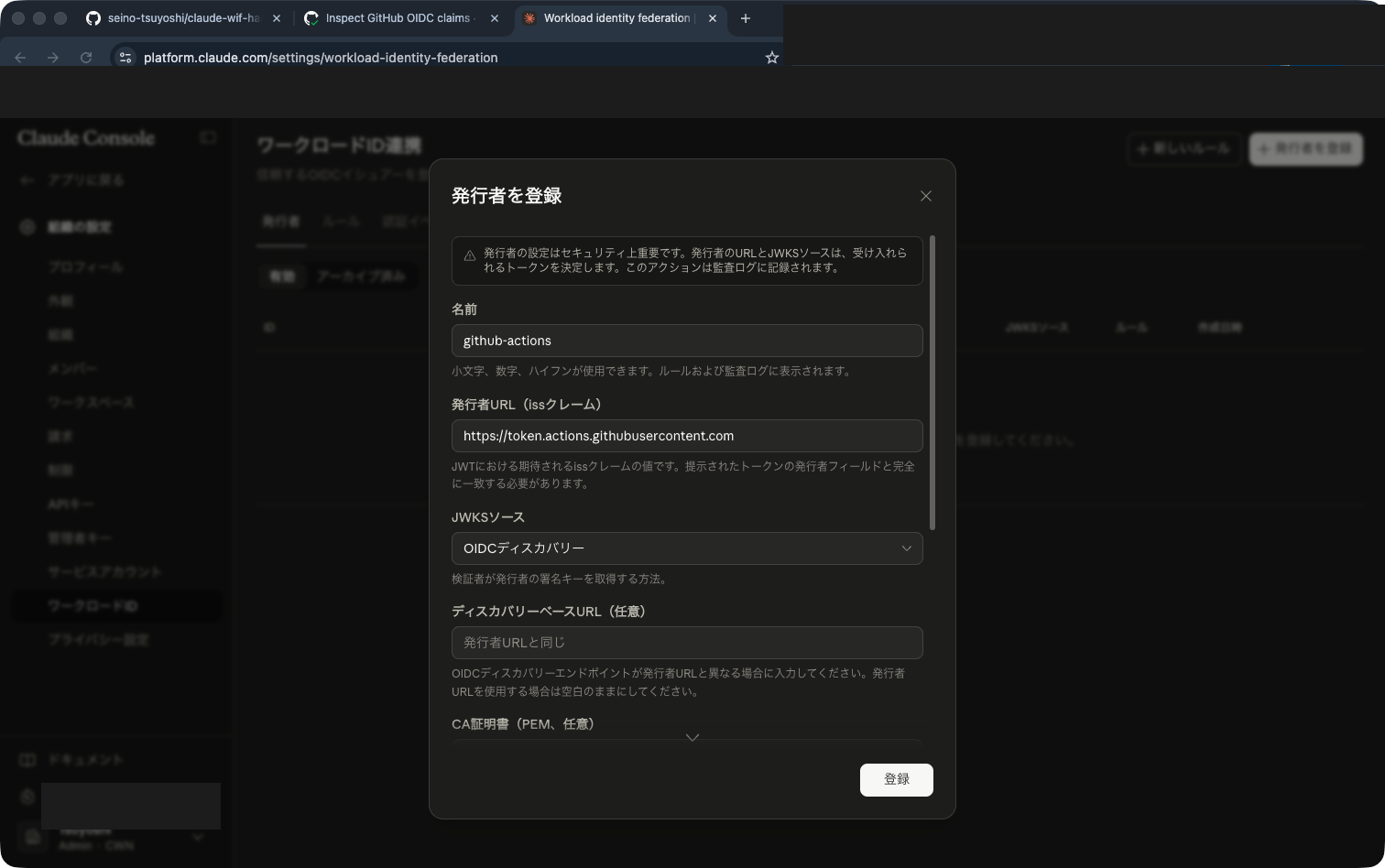The image size is (1385, 868).
Task: Select the Workload identity federation tab
Action: (x=619, y=18)
